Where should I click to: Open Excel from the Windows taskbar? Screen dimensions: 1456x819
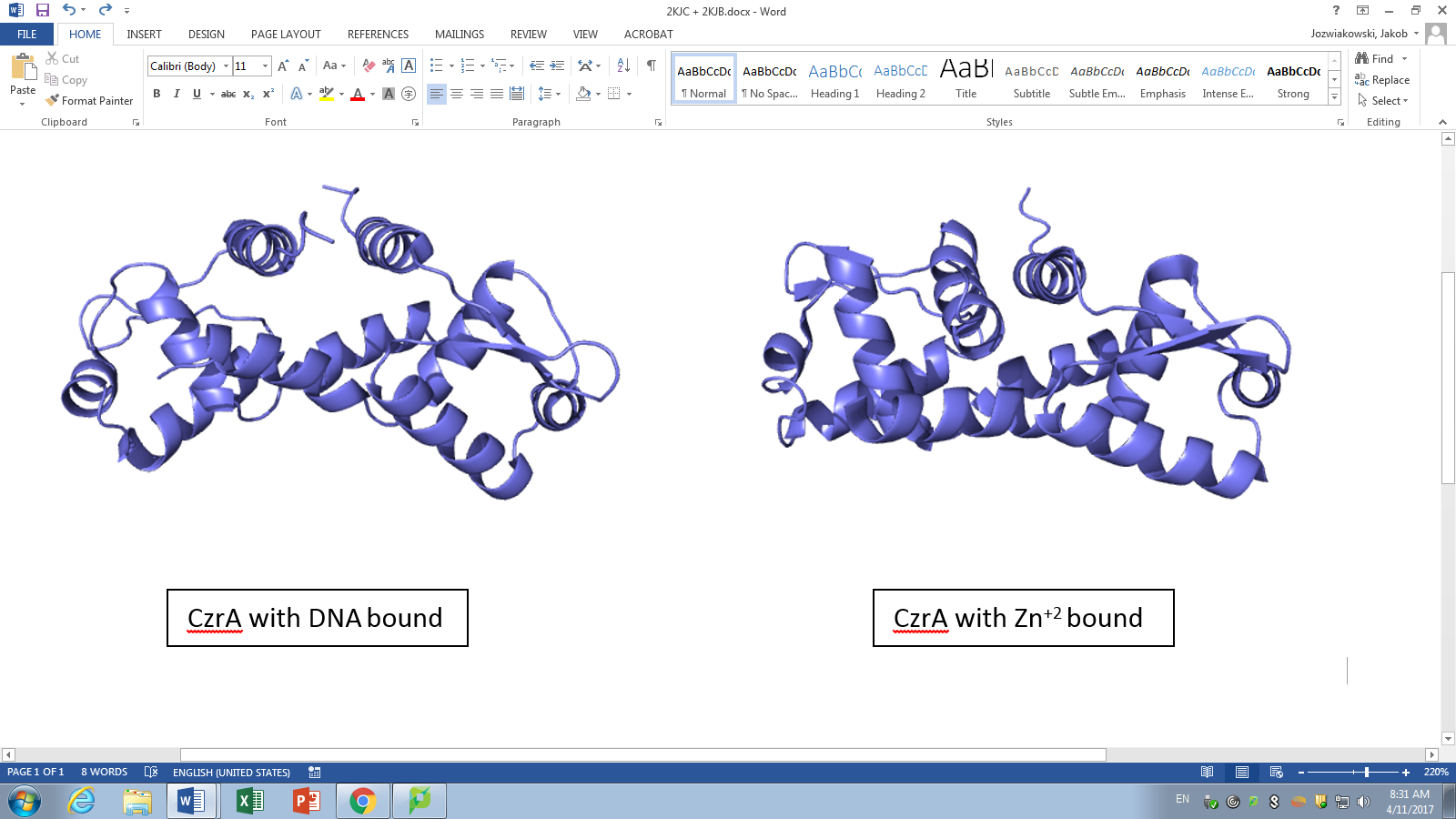pos(249,801)
